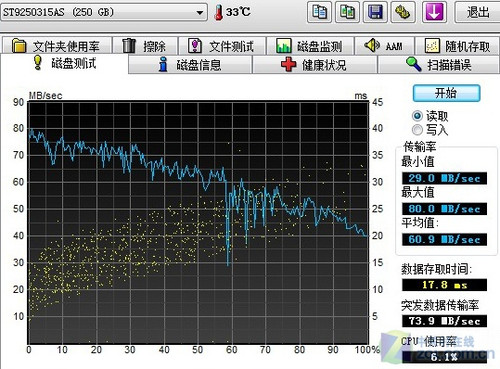Switch to the AAM tab
This screenshot has height=369, width=500.
click(384, 46)
